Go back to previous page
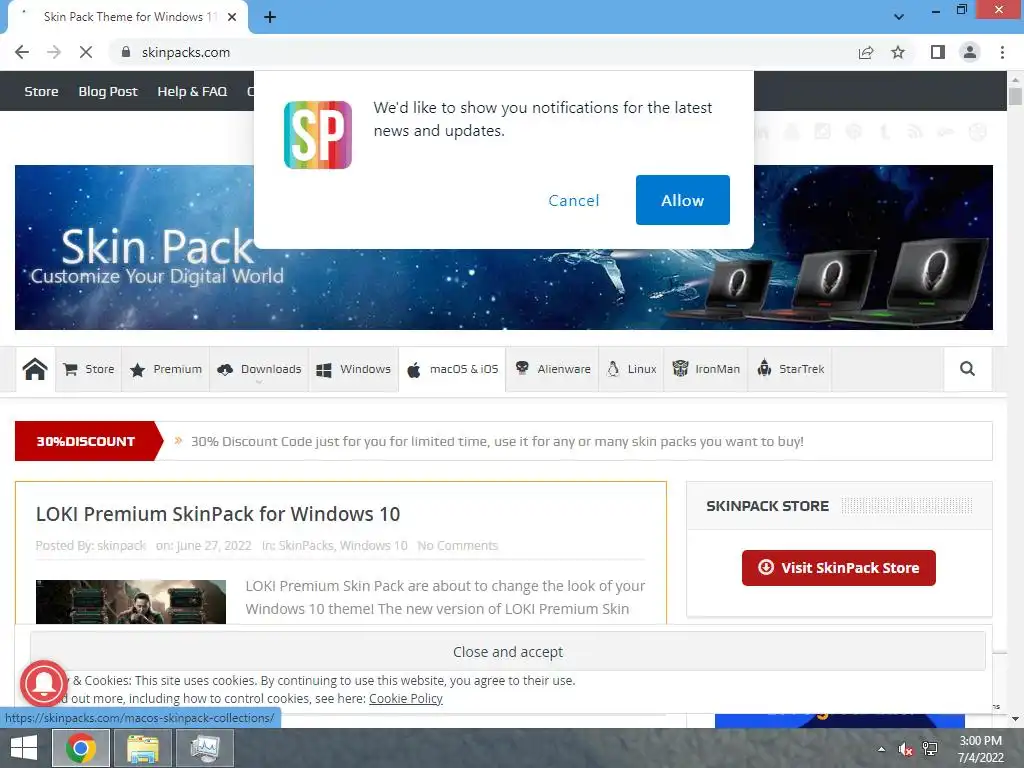The image size is (1024, 768). tap(22, 52)
